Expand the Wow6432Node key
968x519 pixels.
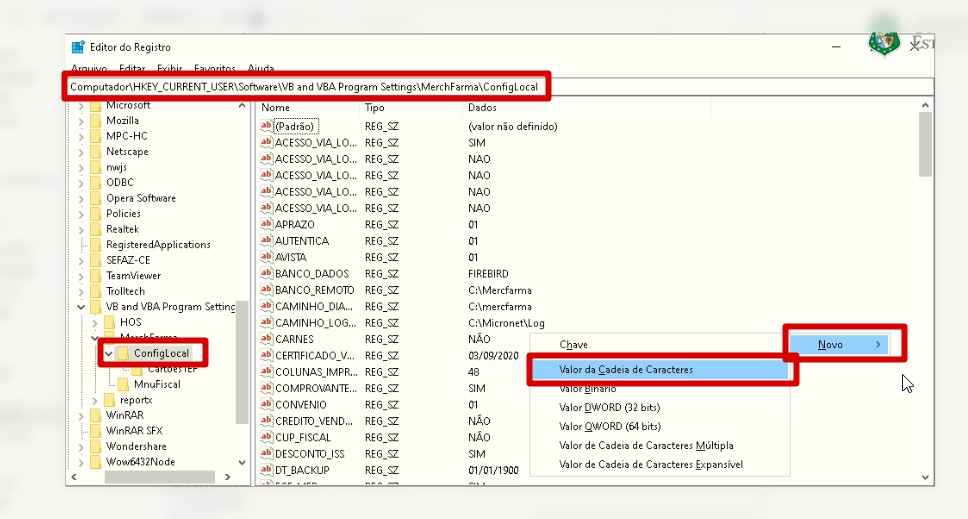(x=81, y=462)
